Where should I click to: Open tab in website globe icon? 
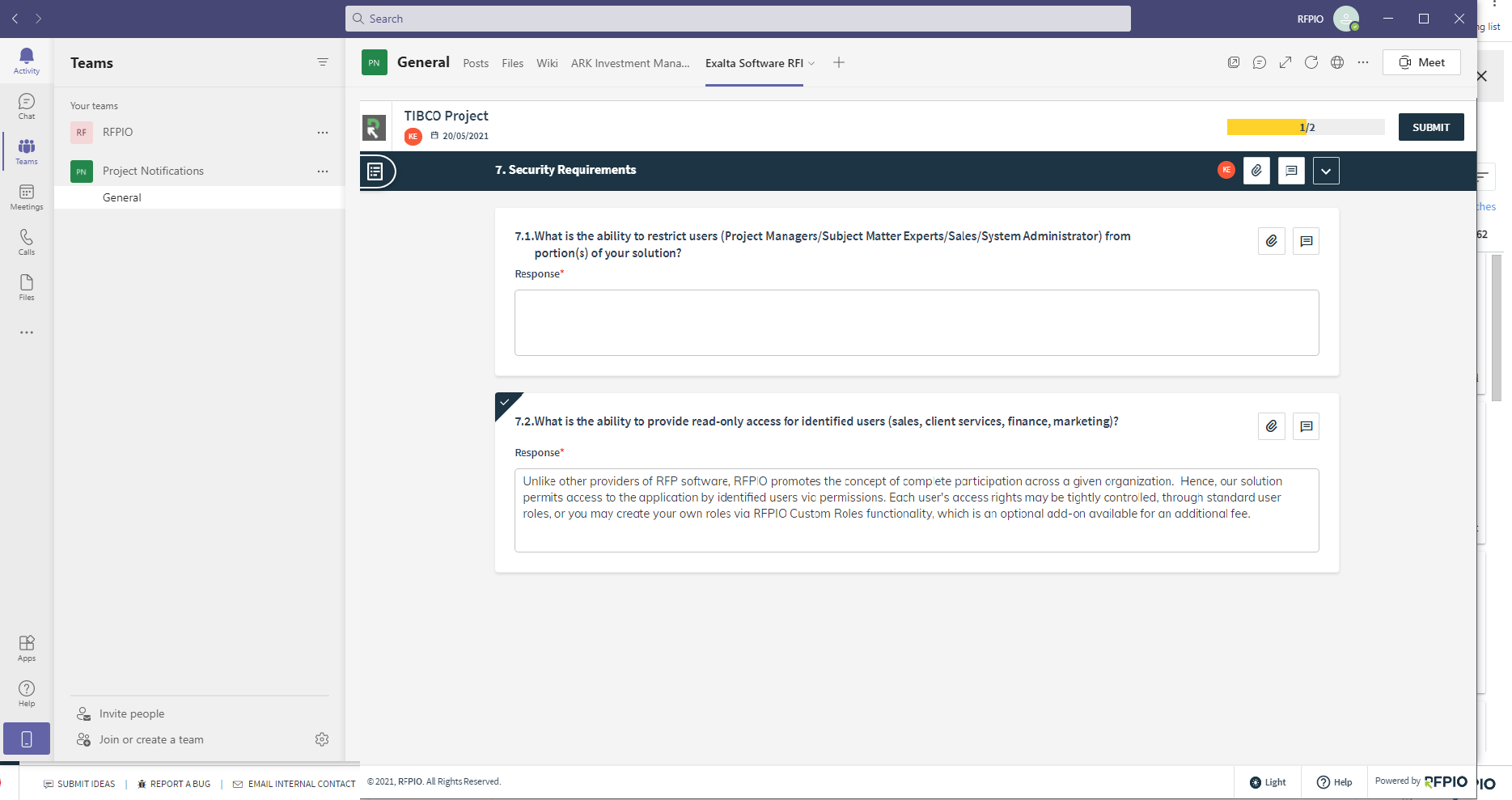(1337, 62)
